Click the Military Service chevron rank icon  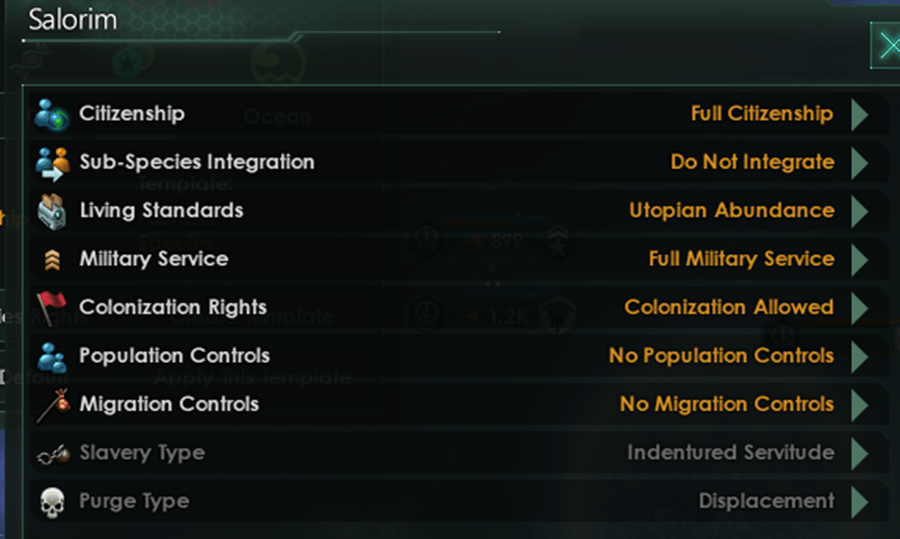(x=49, y=260)
